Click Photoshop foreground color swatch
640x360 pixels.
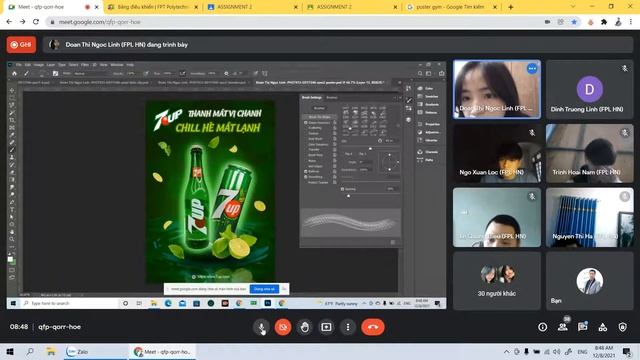(11, 259)
